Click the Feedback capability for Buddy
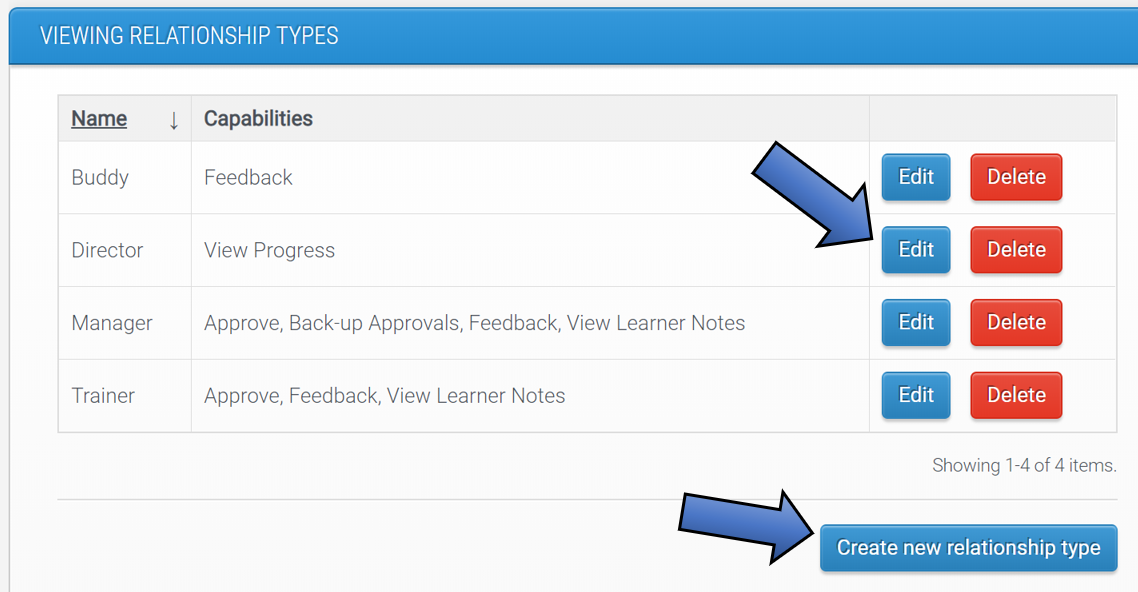Viewport: 1138px width, 592px height. pos(248,177)
